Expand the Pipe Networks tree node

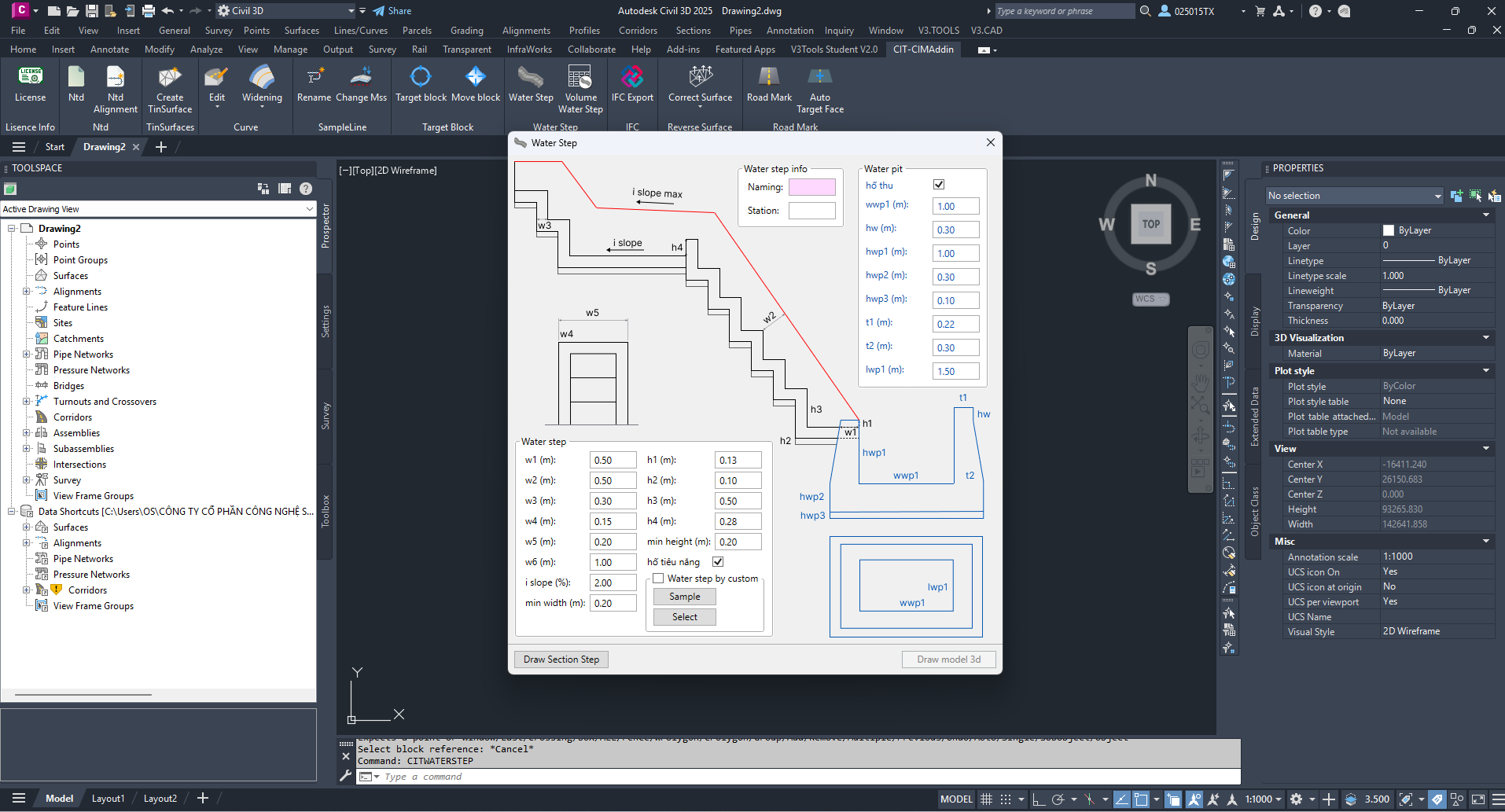26,355
